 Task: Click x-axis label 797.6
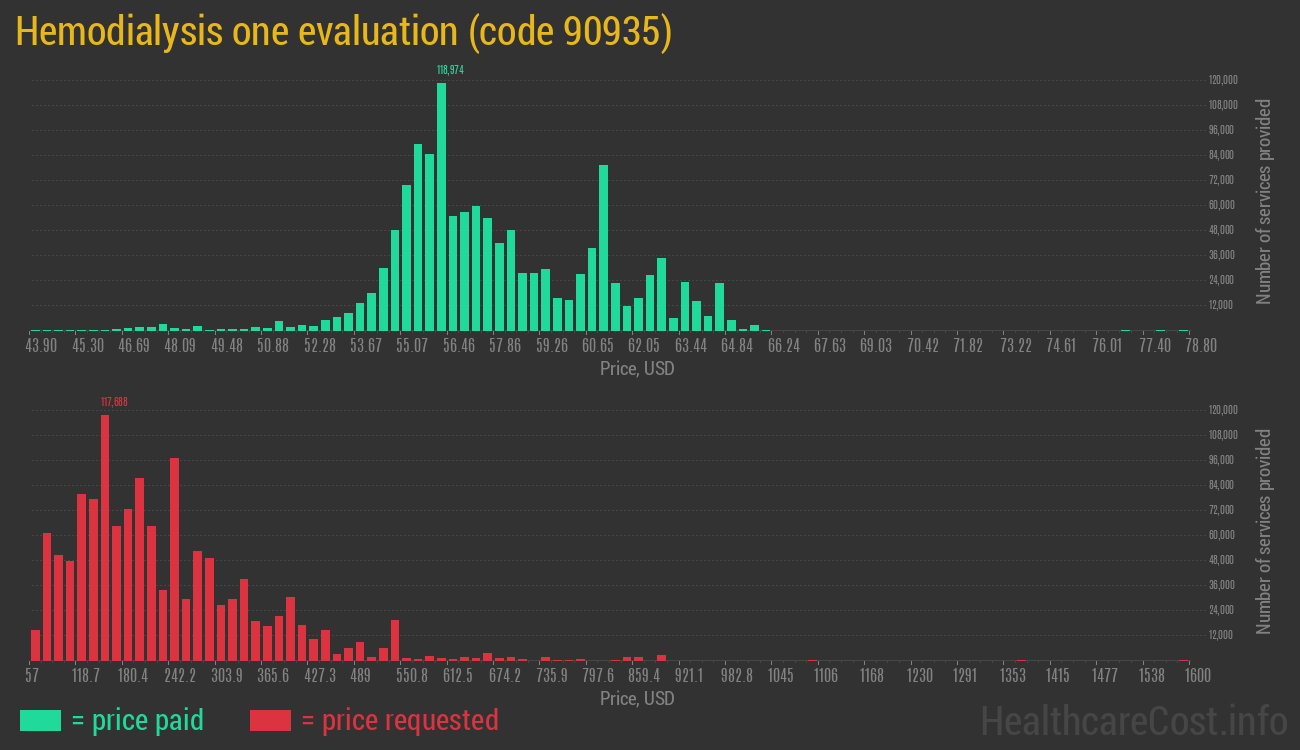click(598, 676)
